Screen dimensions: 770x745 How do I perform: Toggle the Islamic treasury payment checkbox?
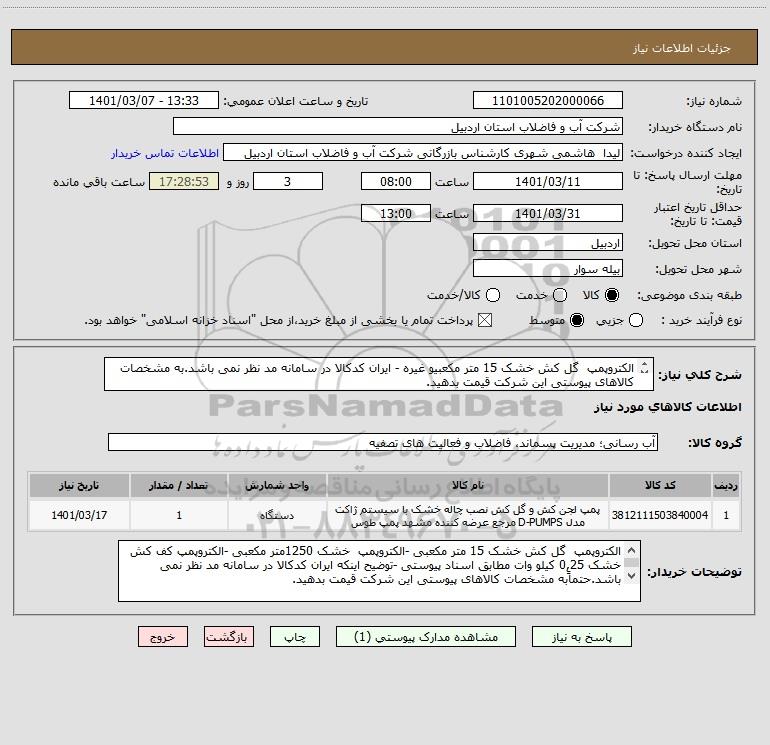[485, 320]
